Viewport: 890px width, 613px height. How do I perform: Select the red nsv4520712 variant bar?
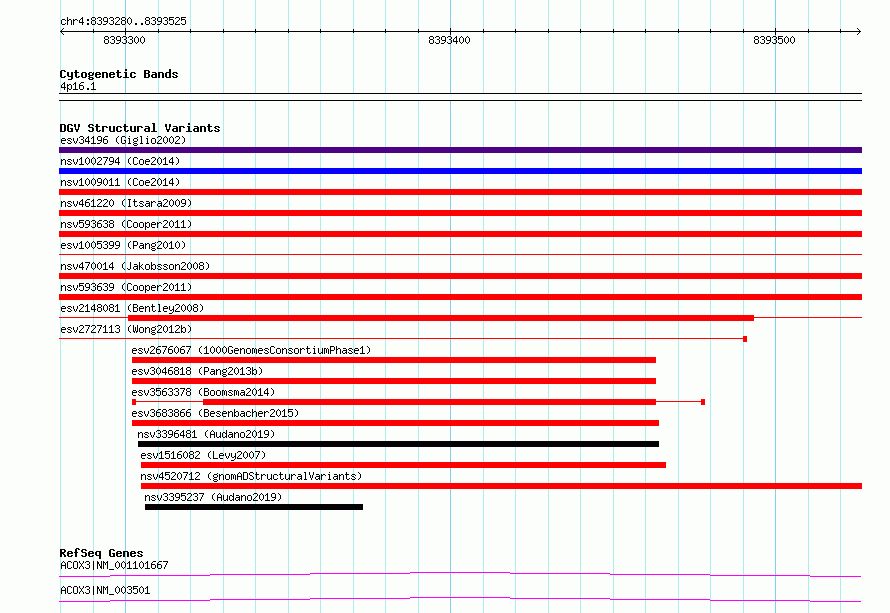coord(501,486)
